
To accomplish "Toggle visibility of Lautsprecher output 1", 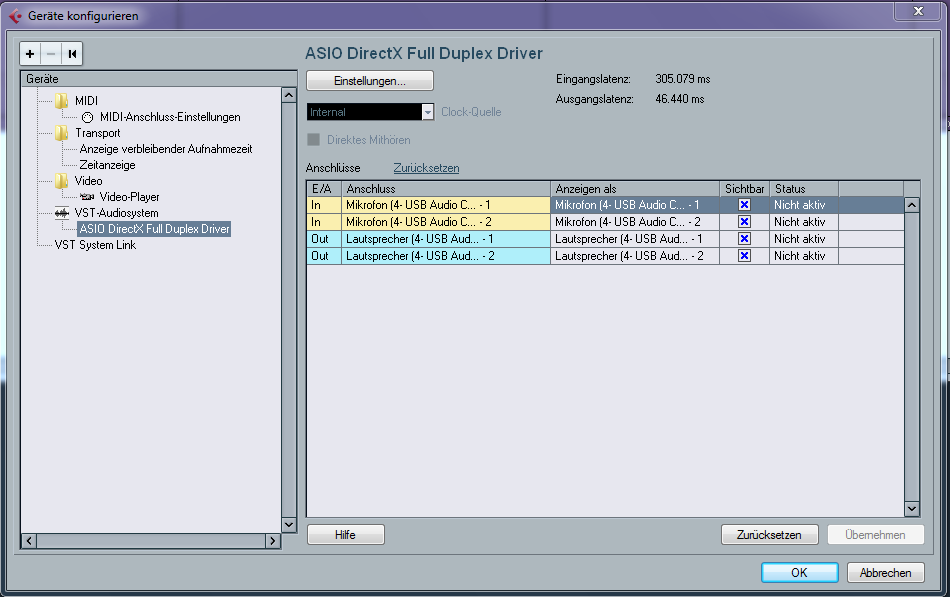I will click(744, 239).
